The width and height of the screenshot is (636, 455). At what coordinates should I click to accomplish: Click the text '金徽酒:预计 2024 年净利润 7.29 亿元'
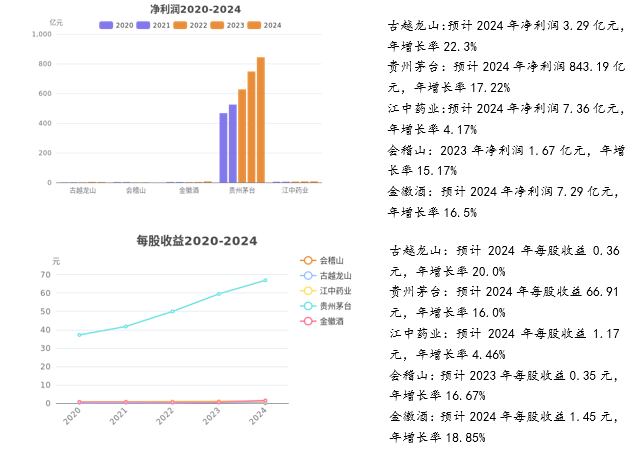point(503,191)
